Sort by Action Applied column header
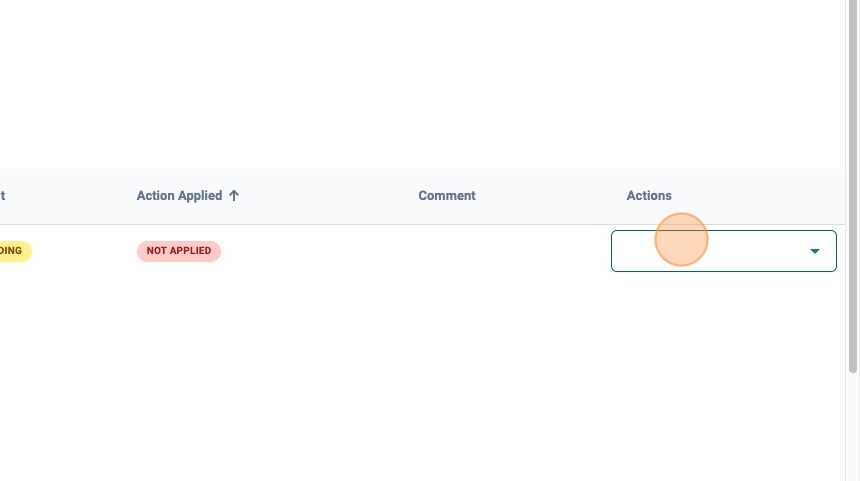This screenshot has width=860, height=481. [x=179, y=196]
